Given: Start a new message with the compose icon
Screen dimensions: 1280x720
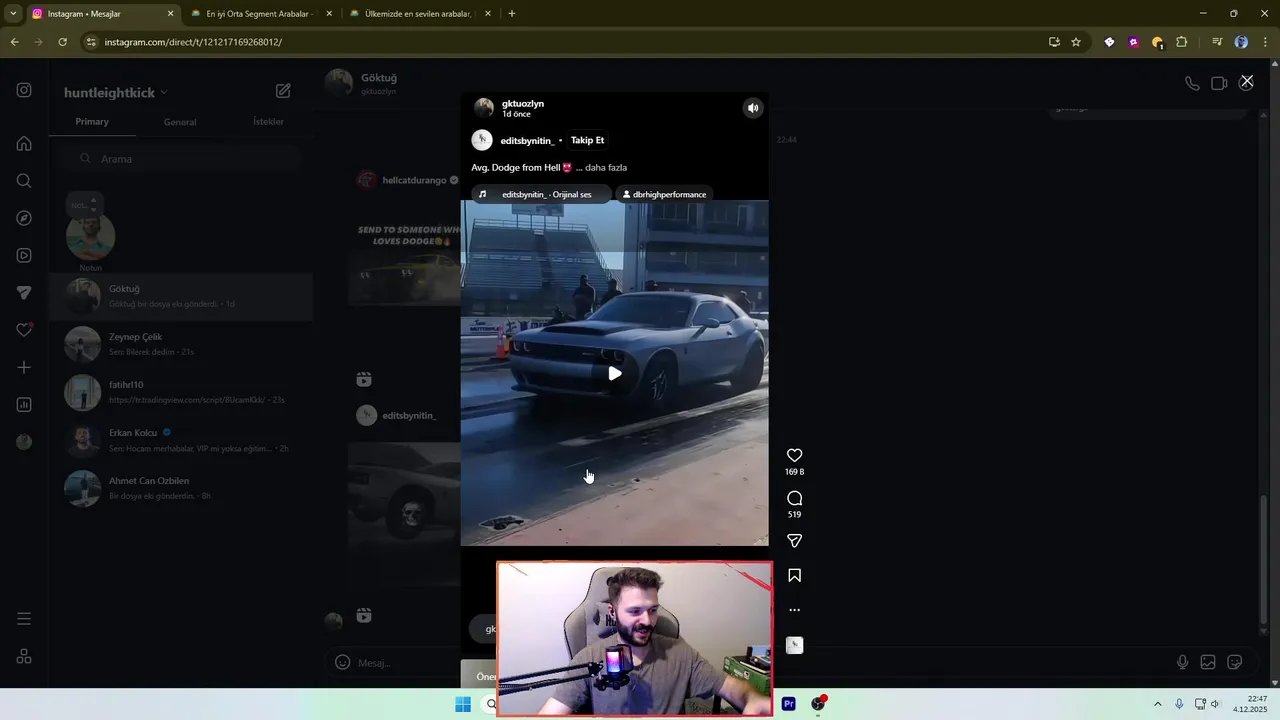Looking at the screenshot, I should [283, 91].
